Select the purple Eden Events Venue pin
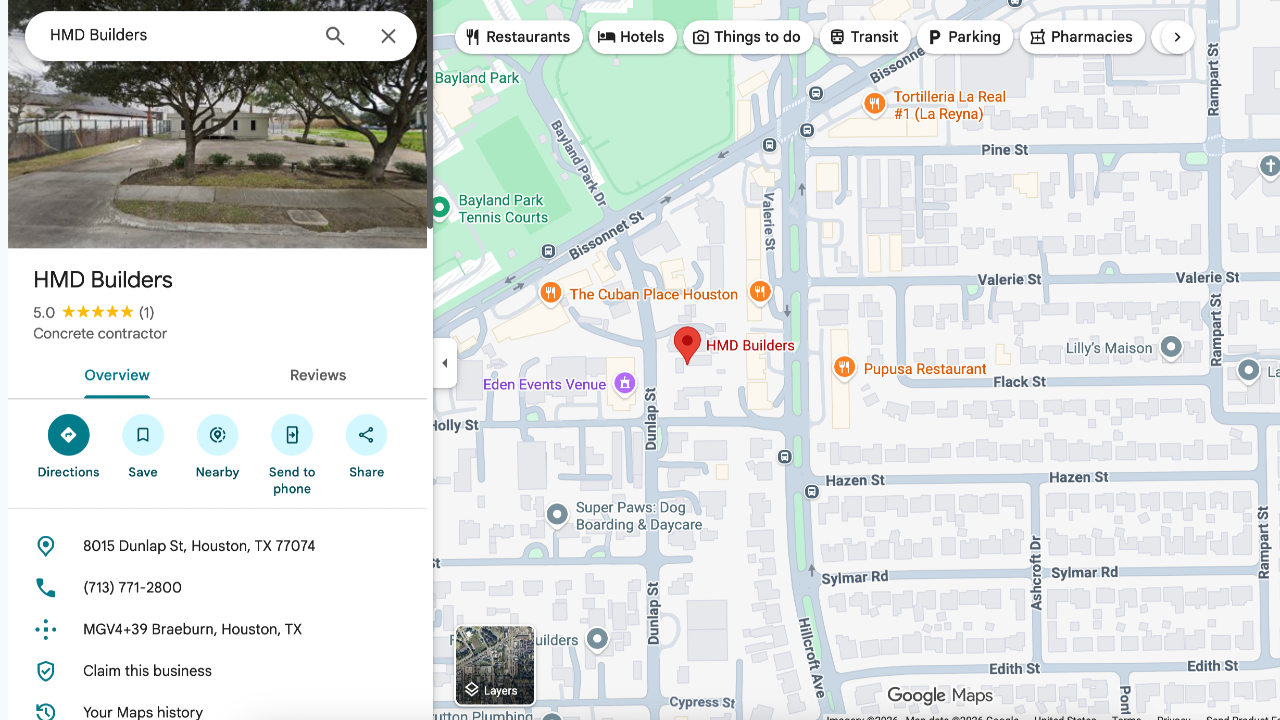Screen dimensions: 1280x720 tap(625, 383)
